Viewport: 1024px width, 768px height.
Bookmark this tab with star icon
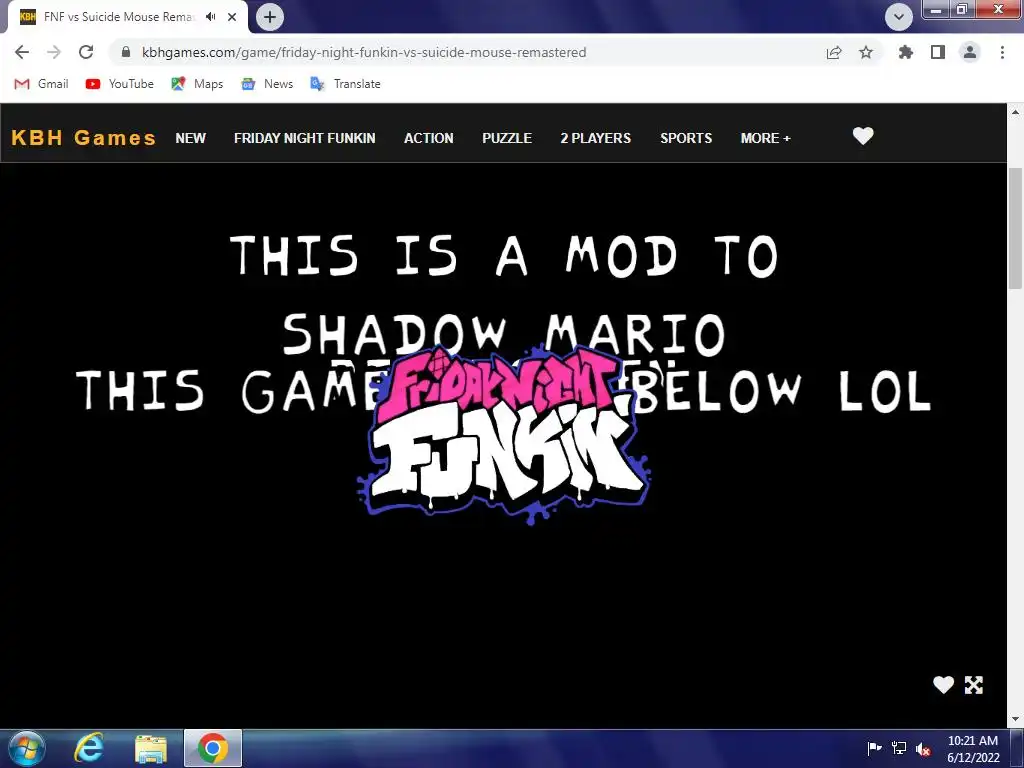[866, 52]
